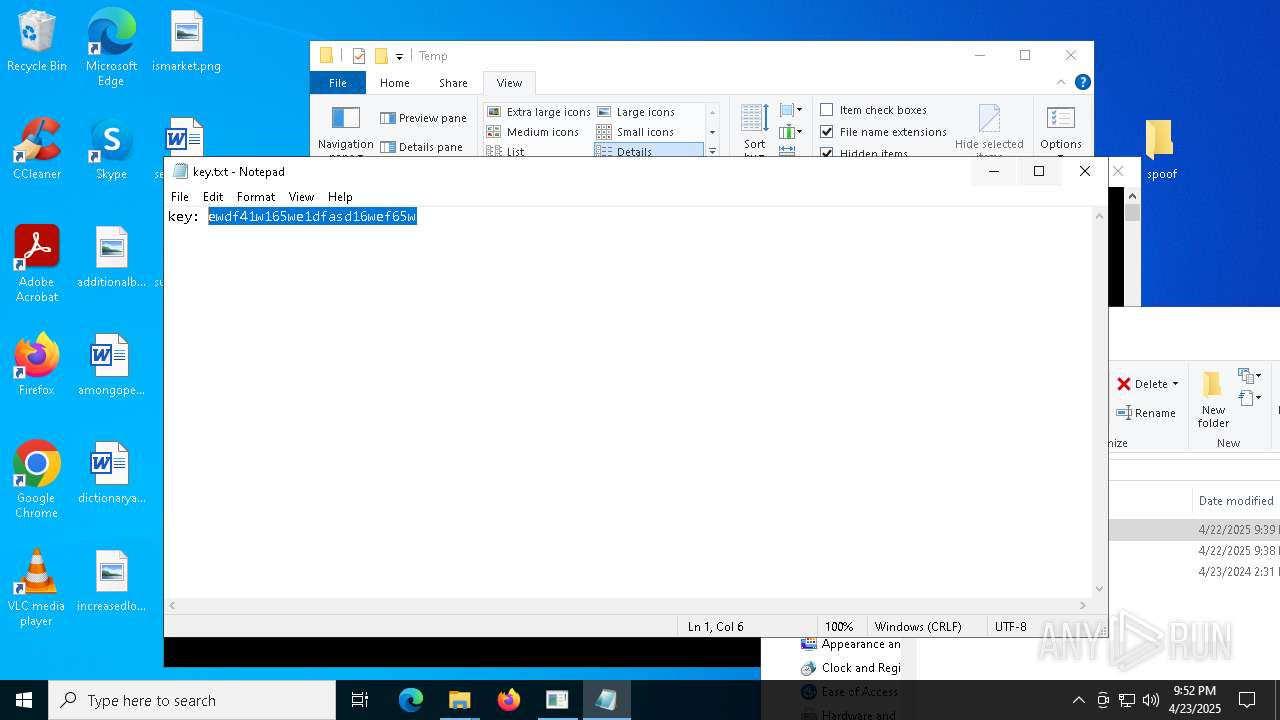The height and width of the screenshot is (720, 1280).
Task: Launch Microsoft Edge from the desktop
Action: pos(111,47)
